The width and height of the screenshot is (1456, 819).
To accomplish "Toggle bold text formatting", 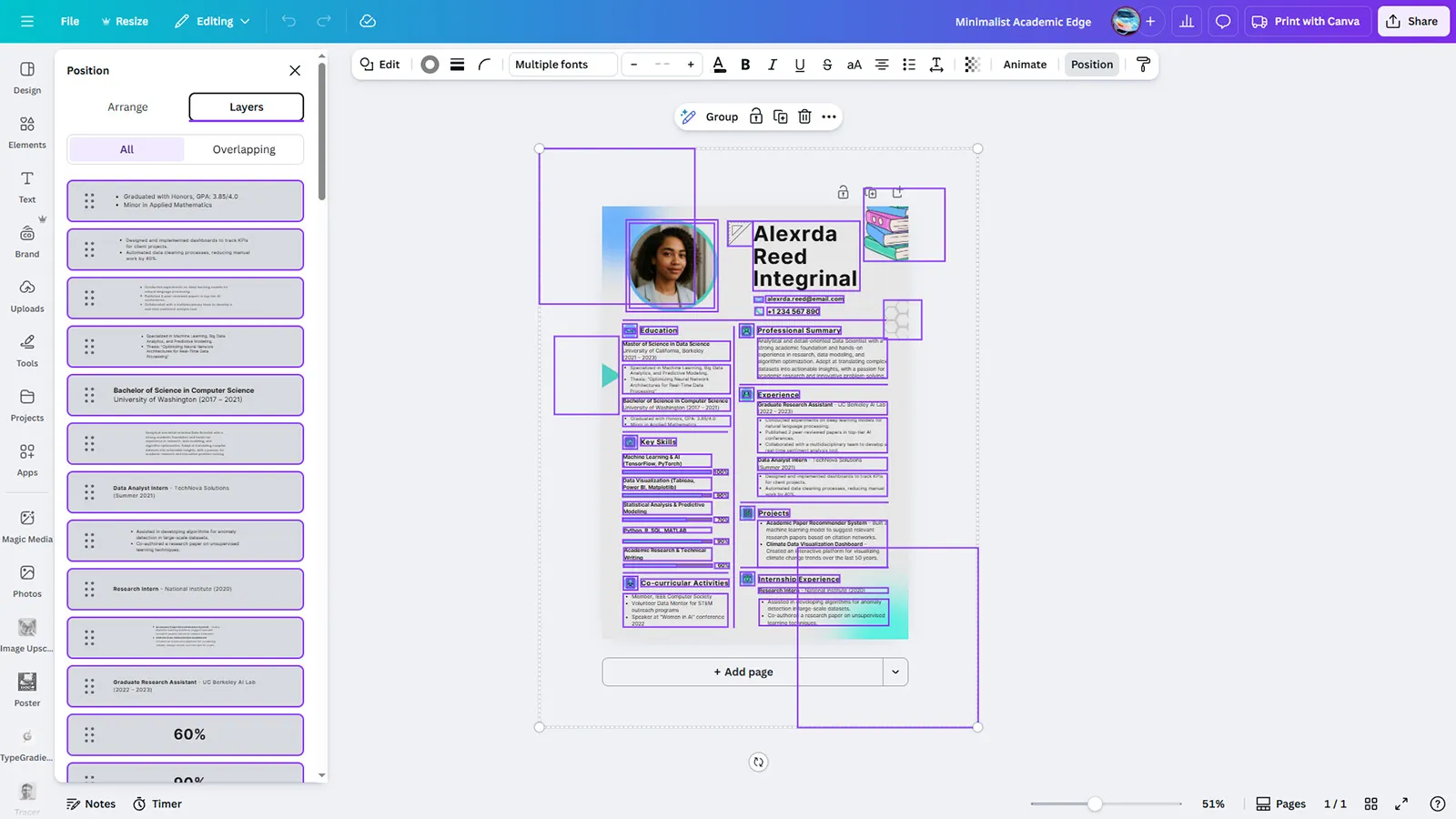I will coord(745,65).
